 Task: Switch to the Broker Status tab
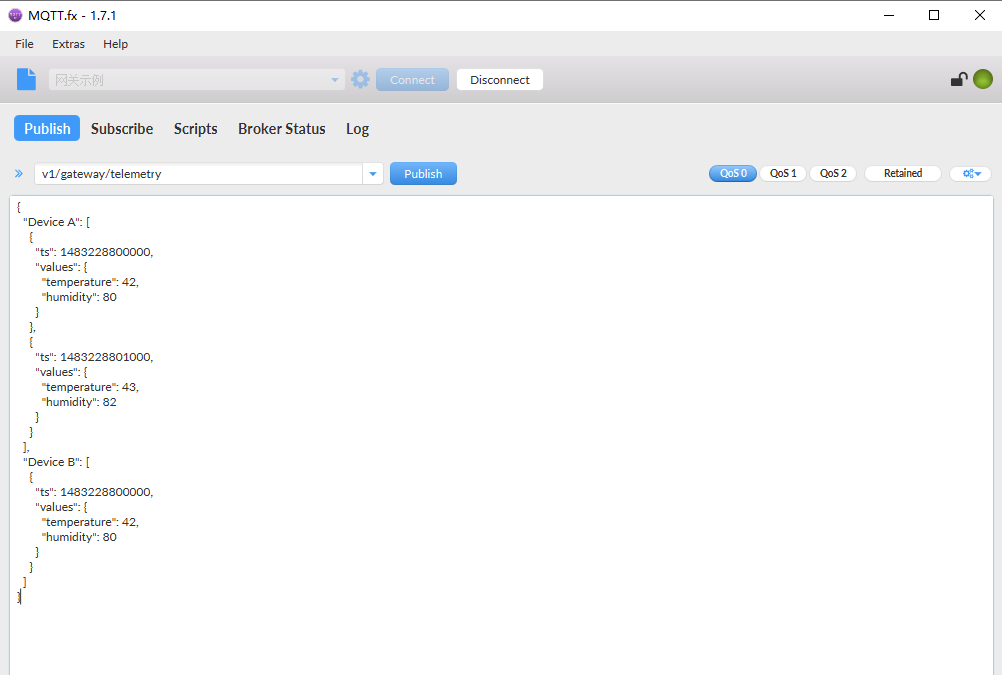click(282, 128)
